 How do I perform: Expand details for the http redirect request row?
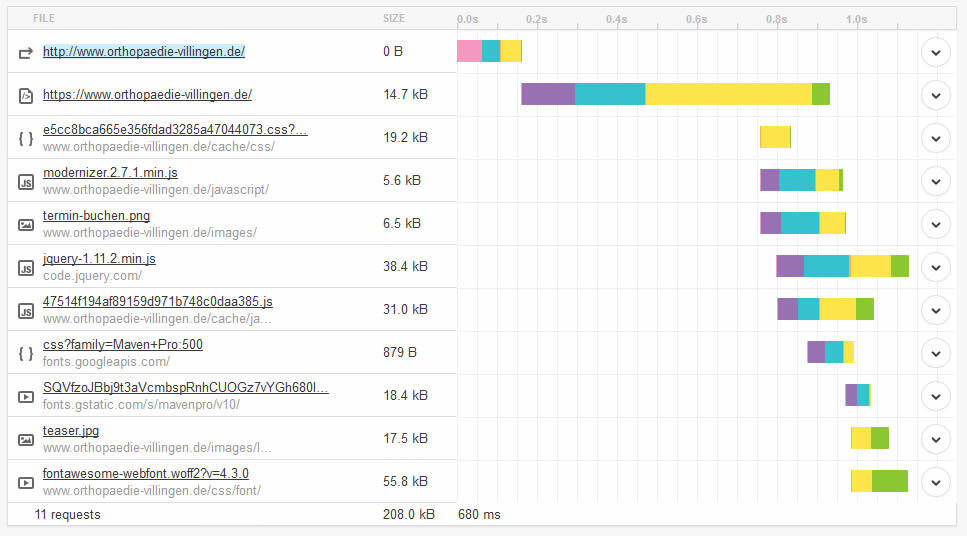(936, 52)
